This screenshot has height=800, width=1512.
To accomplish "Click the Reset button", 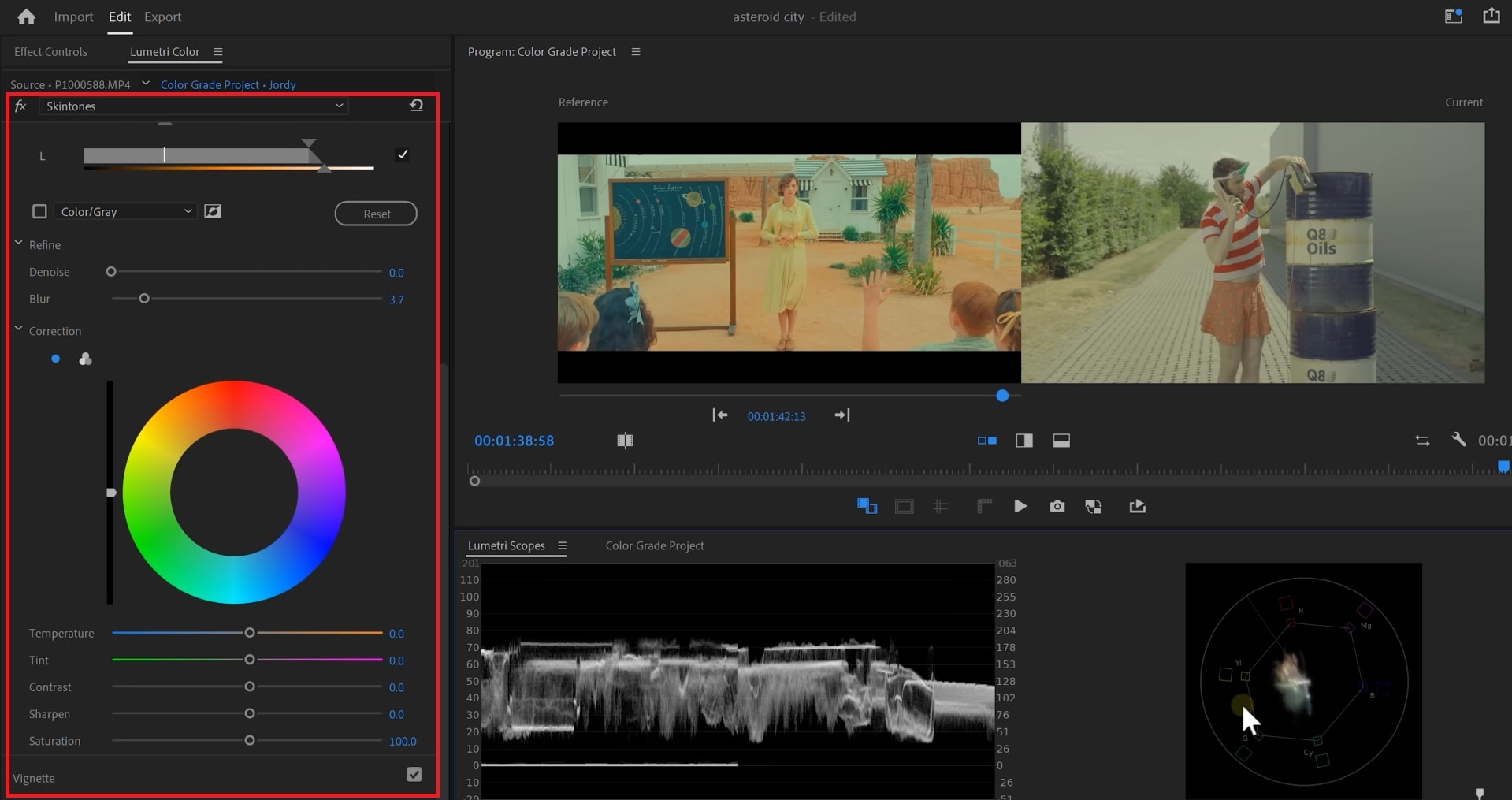I will coord(376,214).
